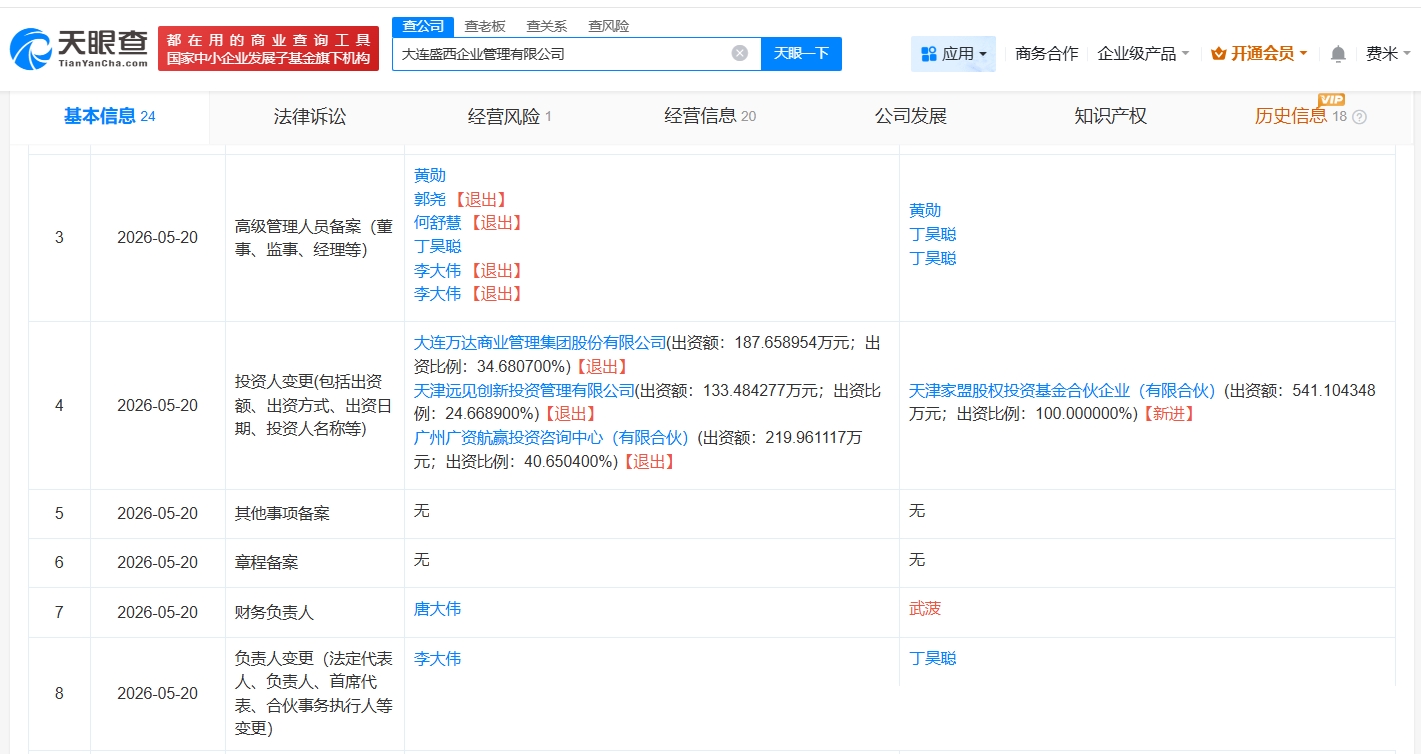Click the crown icon beside 开通会员
The height and width of the screenshot is (754, 1421).
(1218, 54)
